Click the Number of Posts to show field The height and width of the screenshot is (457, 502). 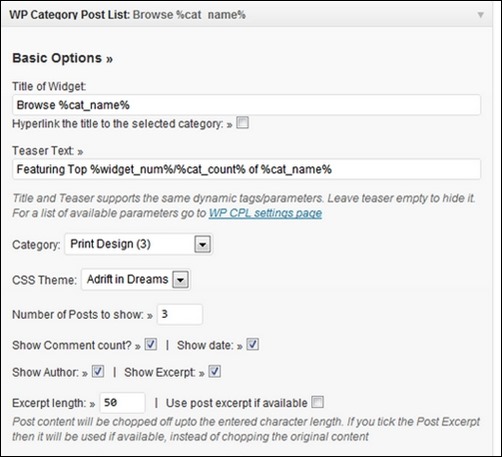pos(180,314)
